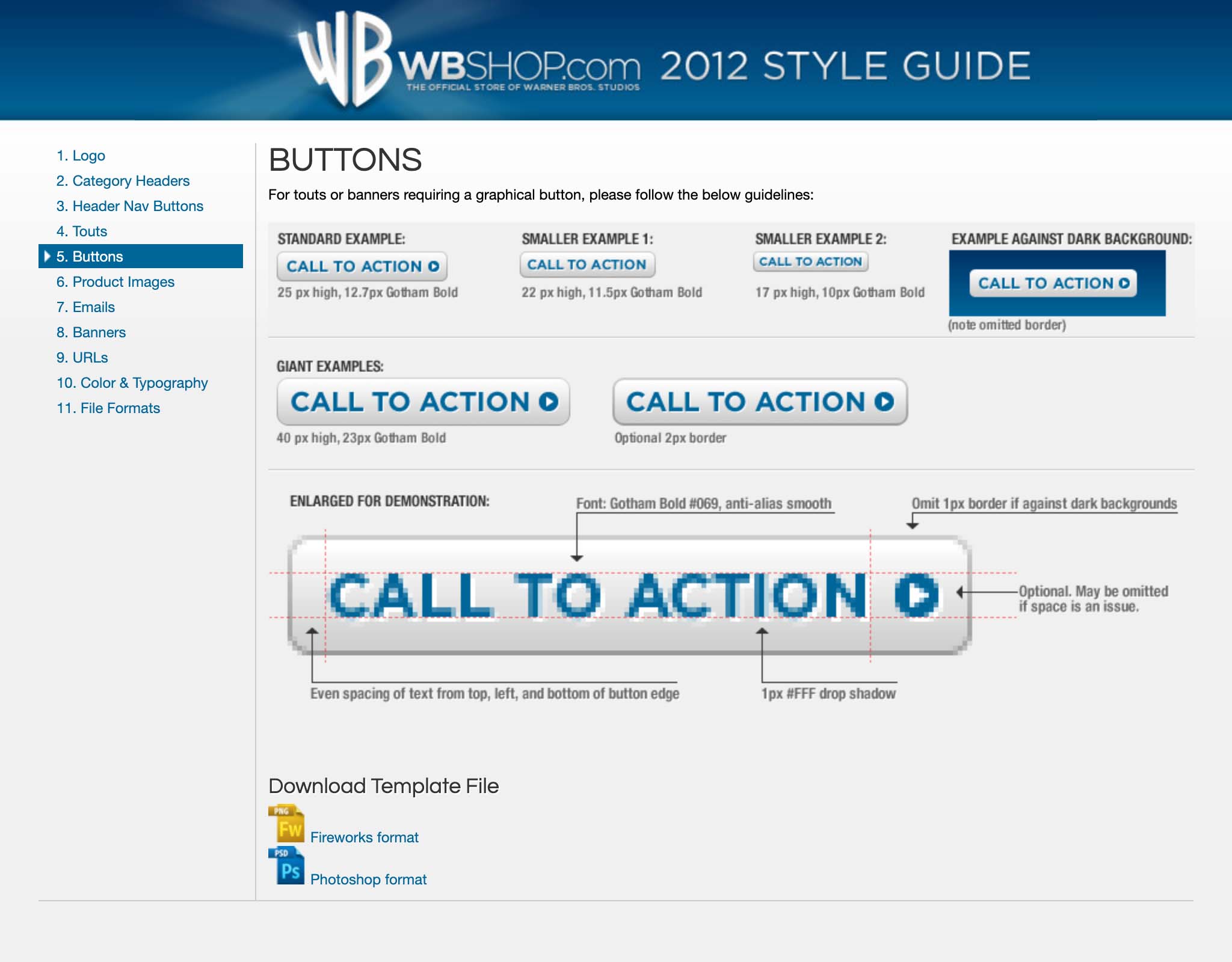Navigate to 9. URLs page

coord(82,358)
